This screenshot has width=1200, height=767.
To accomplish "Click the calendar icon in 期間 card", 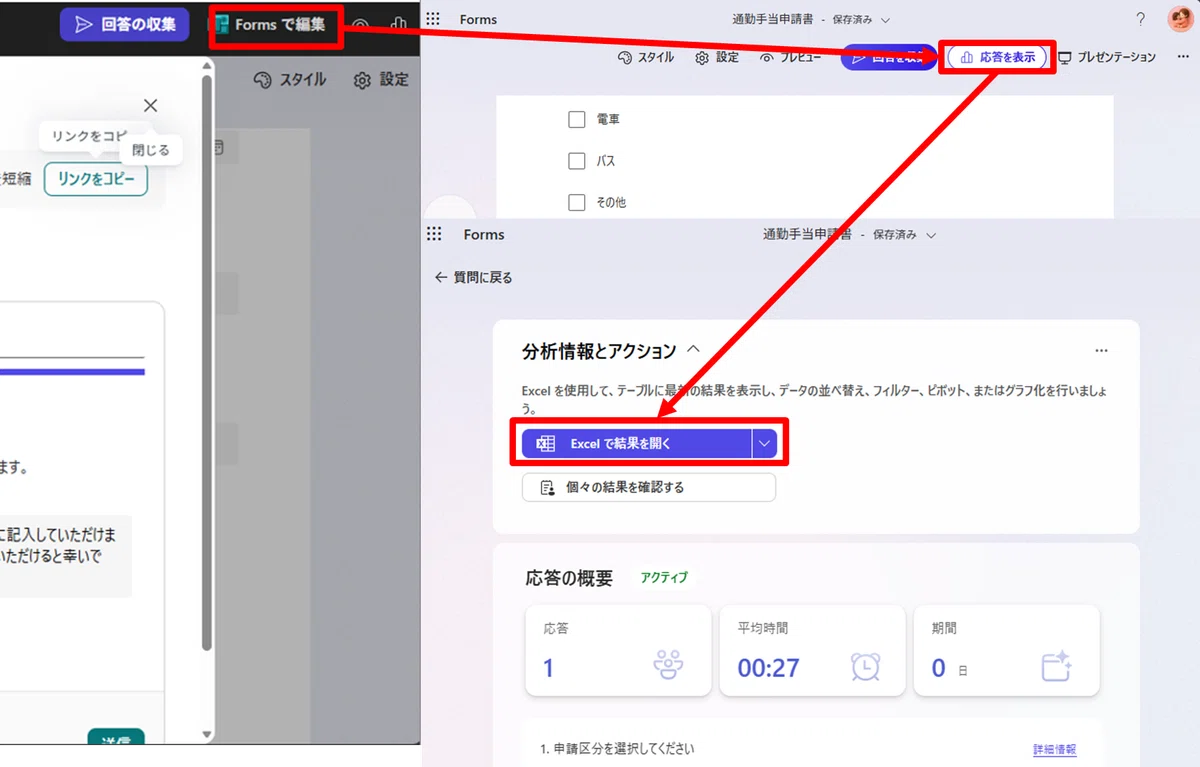I will pyautogui.click(x=1057, y=665).
